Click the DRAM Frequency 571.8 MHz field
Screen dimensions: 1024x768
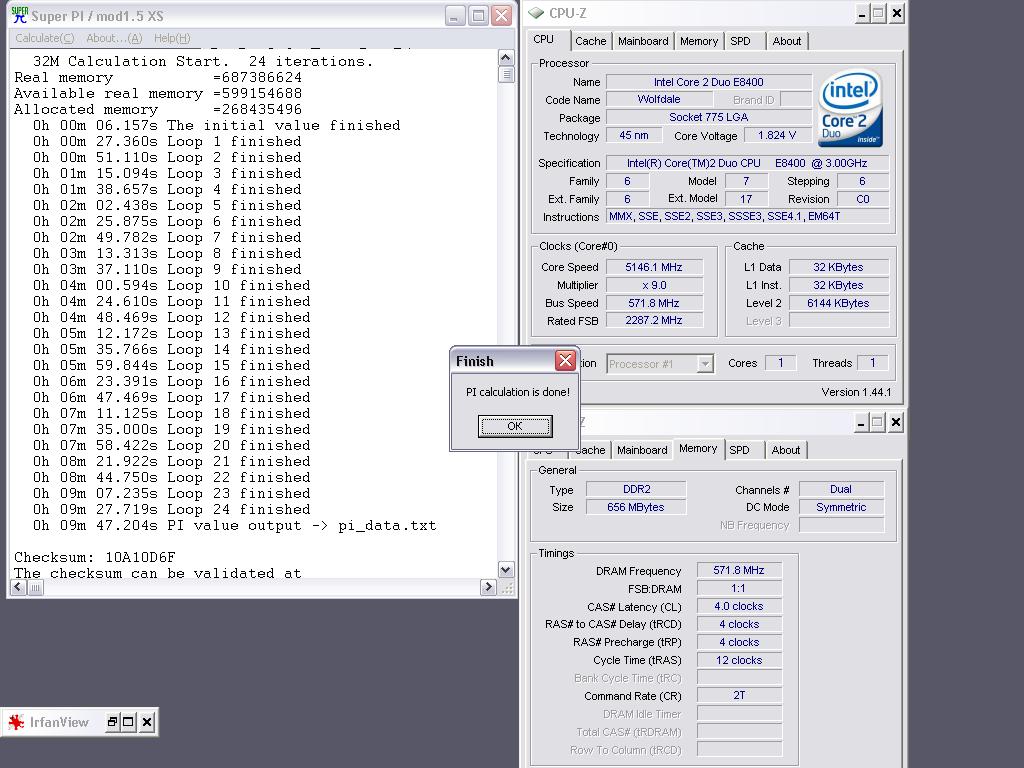[x=739, y=570]
